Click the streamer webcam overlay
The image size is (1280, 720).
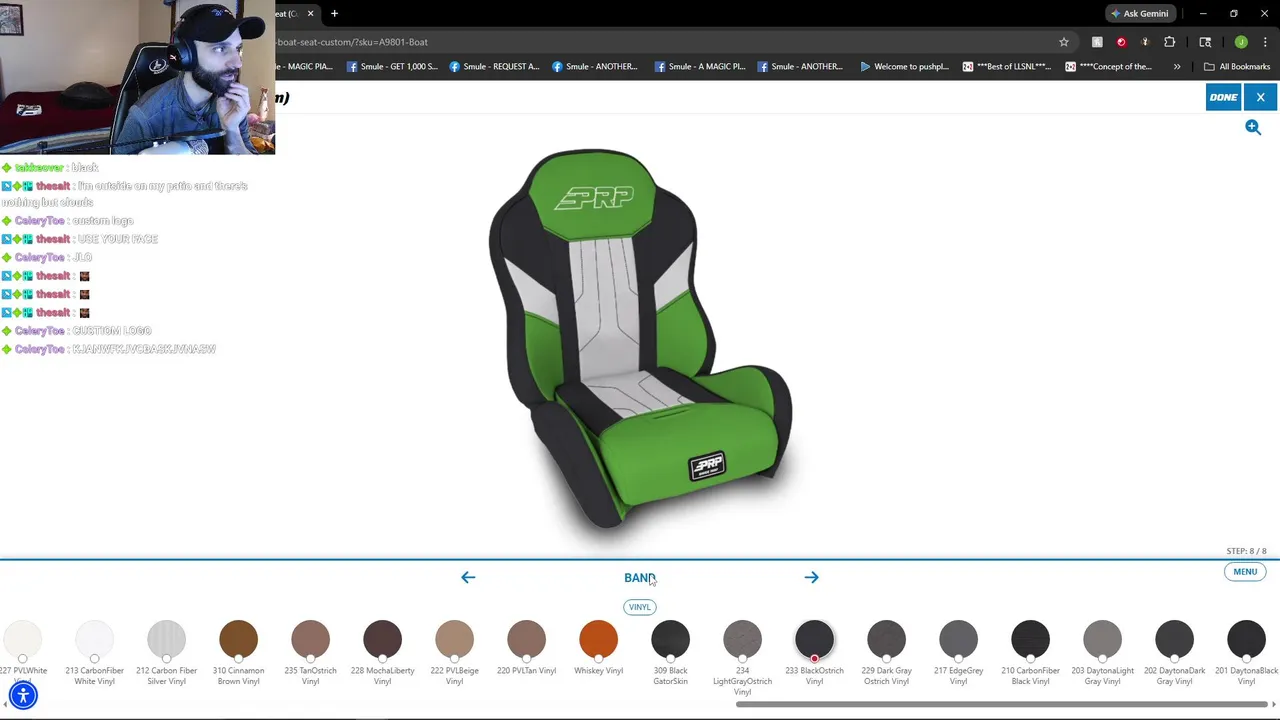137,77
